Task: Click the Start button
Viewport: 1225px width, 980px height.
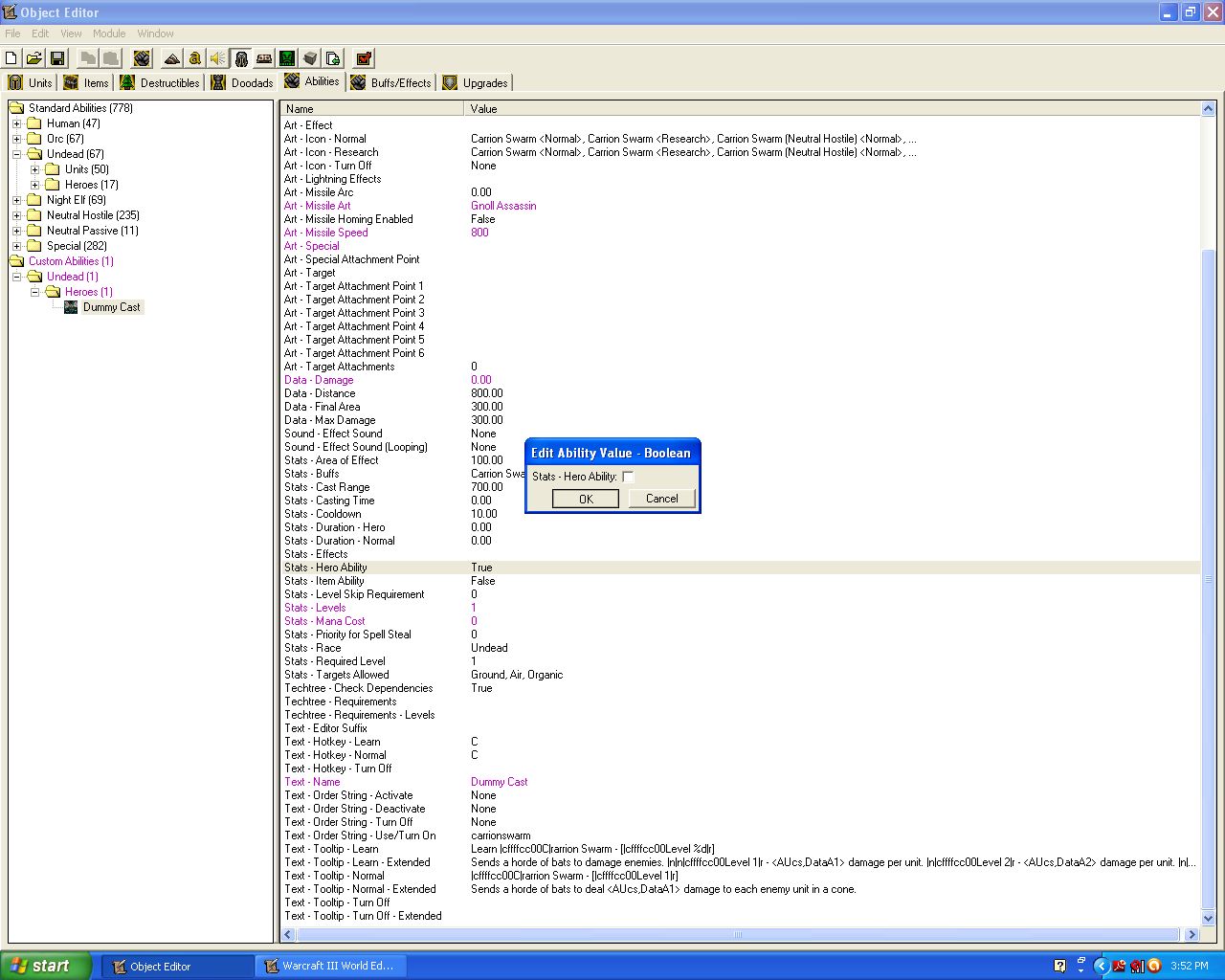Action: pyautogui.click(x=45, y=966)
